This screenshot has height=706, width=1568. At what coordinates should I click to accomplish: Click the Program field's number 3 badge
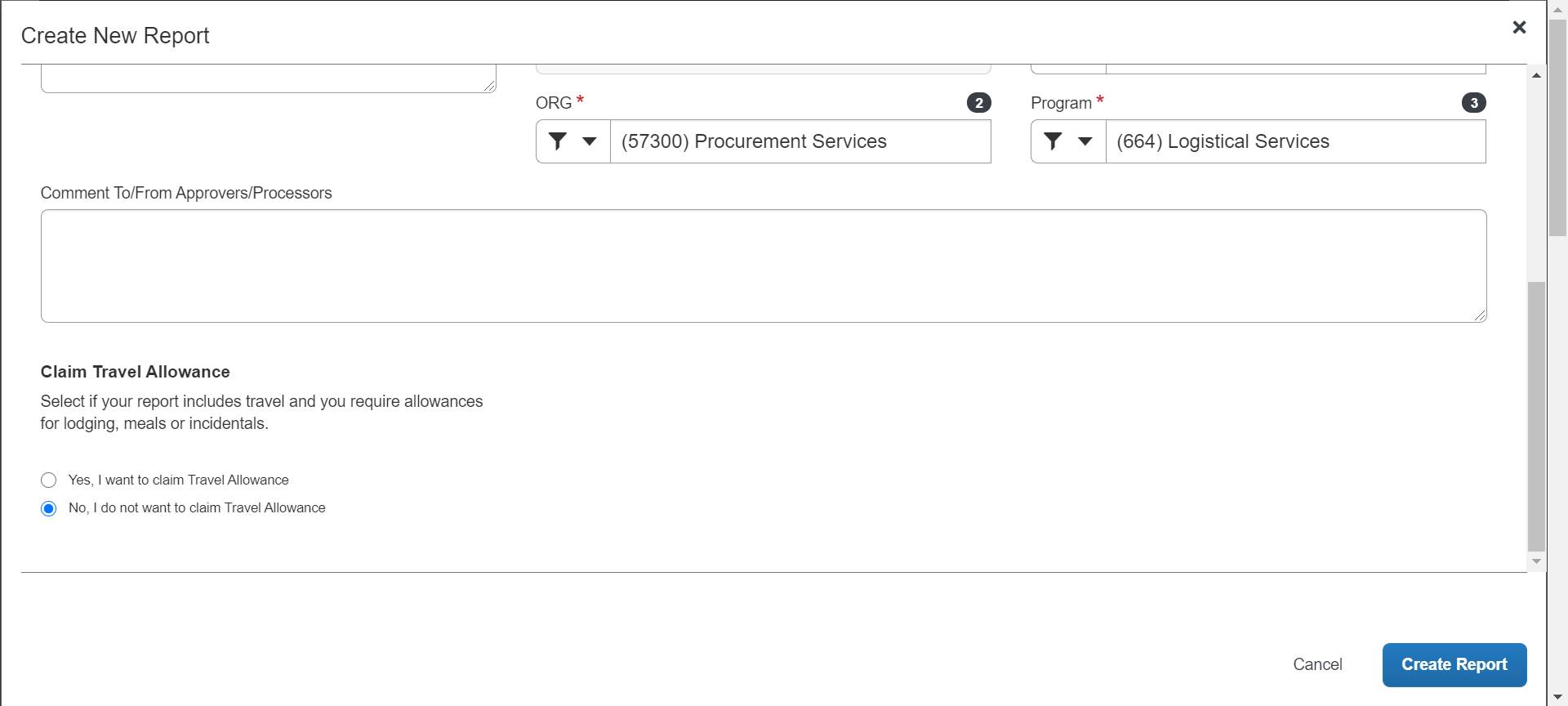[1473, 103]
